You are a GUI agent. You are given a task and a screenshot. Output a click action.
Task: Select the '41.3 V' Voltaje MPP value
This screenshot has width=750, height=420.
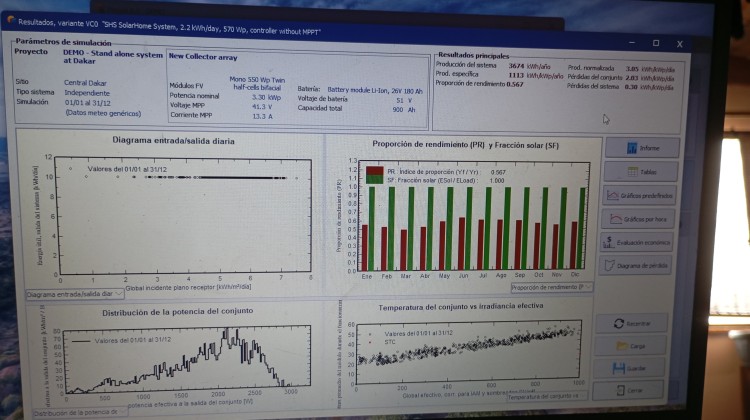262,107
